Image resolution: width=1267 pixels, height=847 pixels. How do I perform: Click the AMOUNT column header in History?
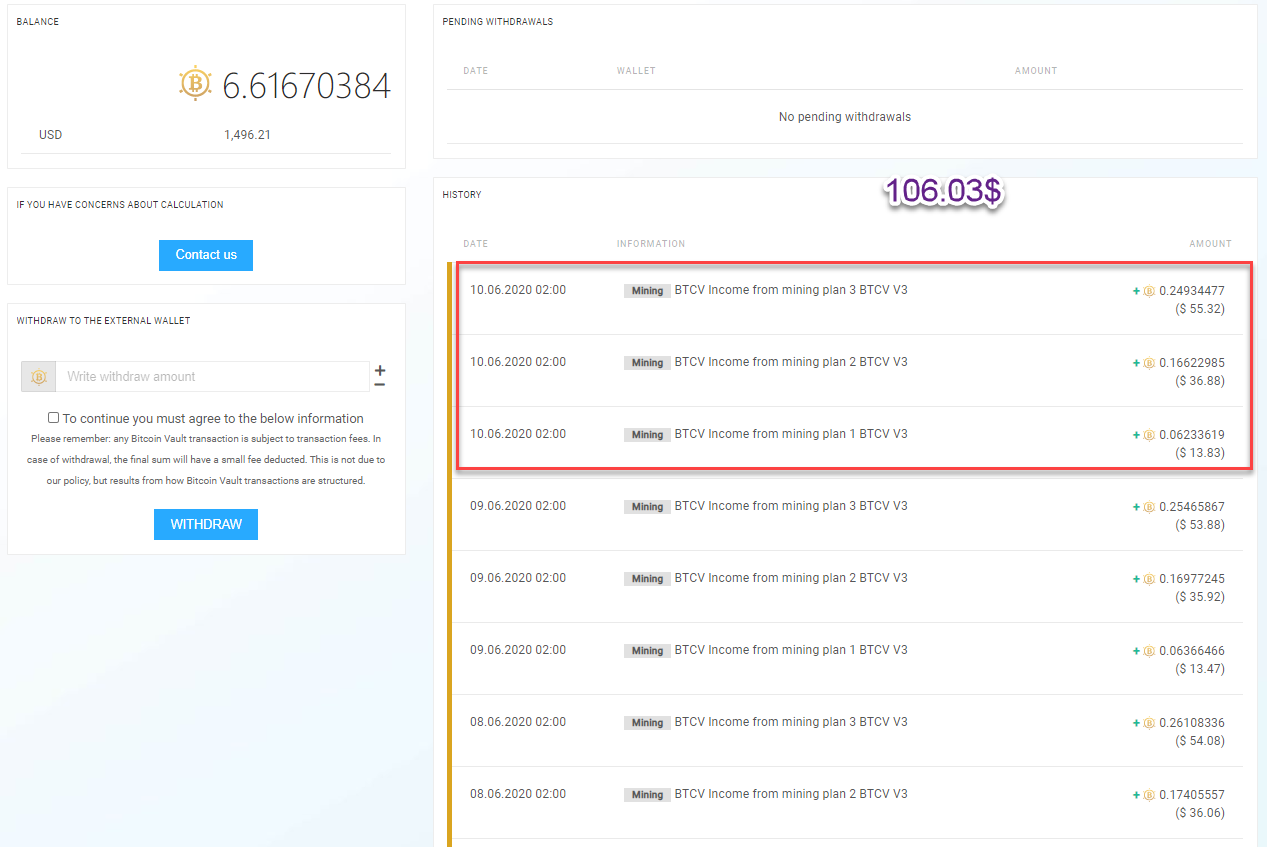pos(1210,244)
